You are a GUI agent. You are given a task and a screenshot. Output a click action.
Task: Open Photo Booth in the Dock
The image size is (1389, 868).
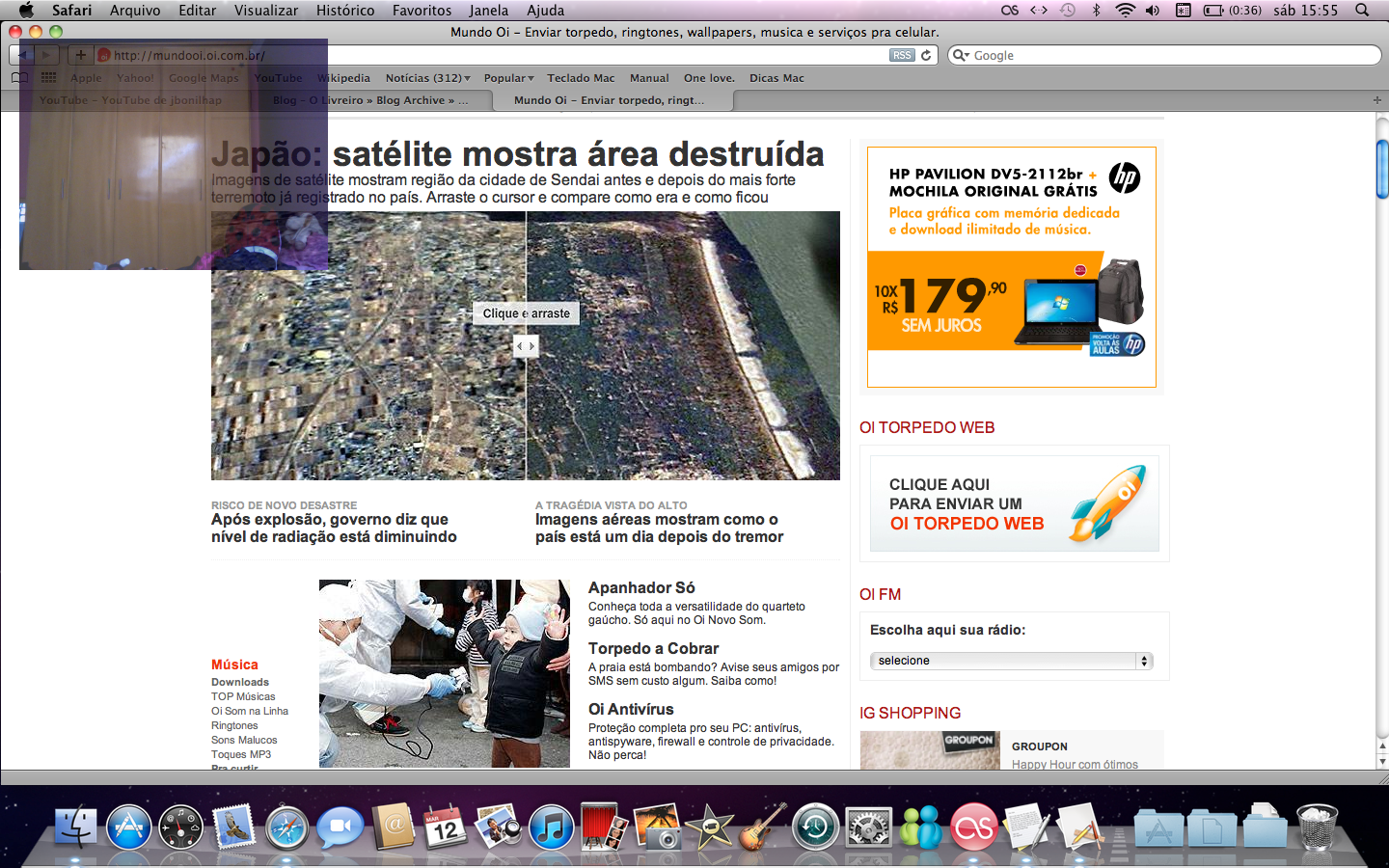coord(604,827)
